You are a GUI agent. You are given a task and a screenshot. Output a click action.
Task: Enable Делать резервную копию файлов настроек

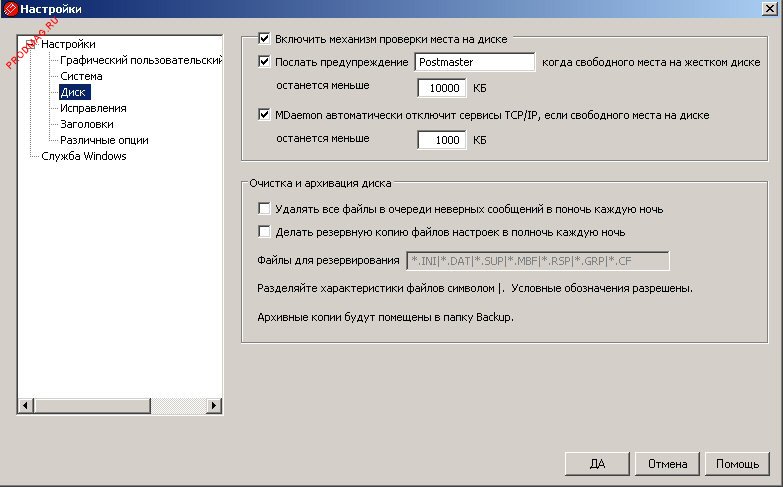click(x=265, y=232)
